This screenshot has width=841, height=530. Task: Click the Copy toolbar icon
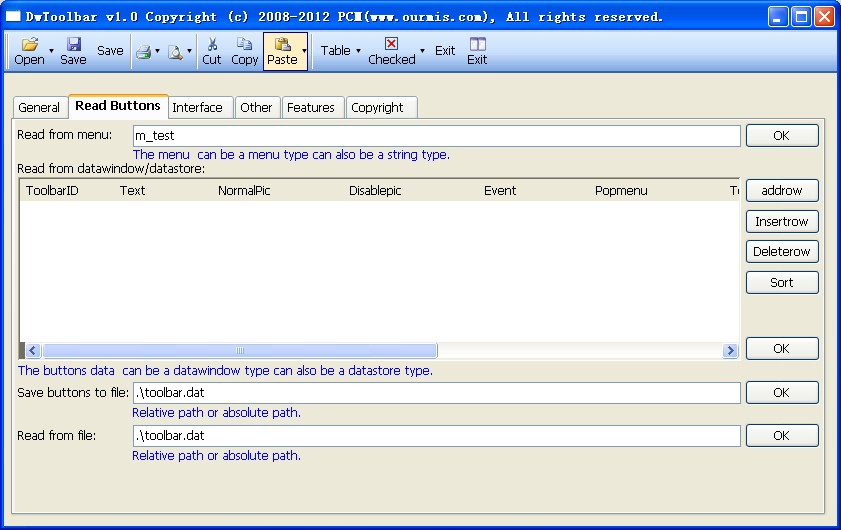245,44
